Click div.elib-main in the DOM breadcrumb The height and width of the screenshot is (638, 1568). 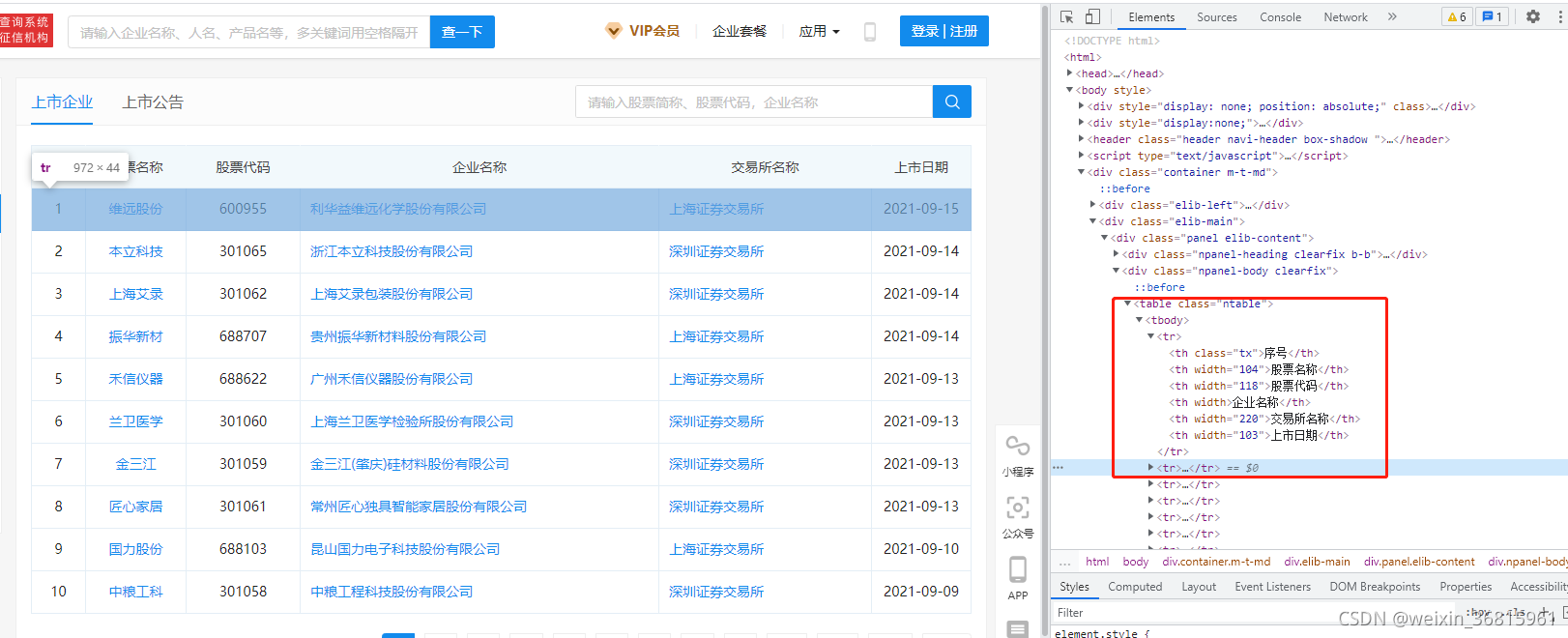pyautogui.click(x=1317, y=562)
